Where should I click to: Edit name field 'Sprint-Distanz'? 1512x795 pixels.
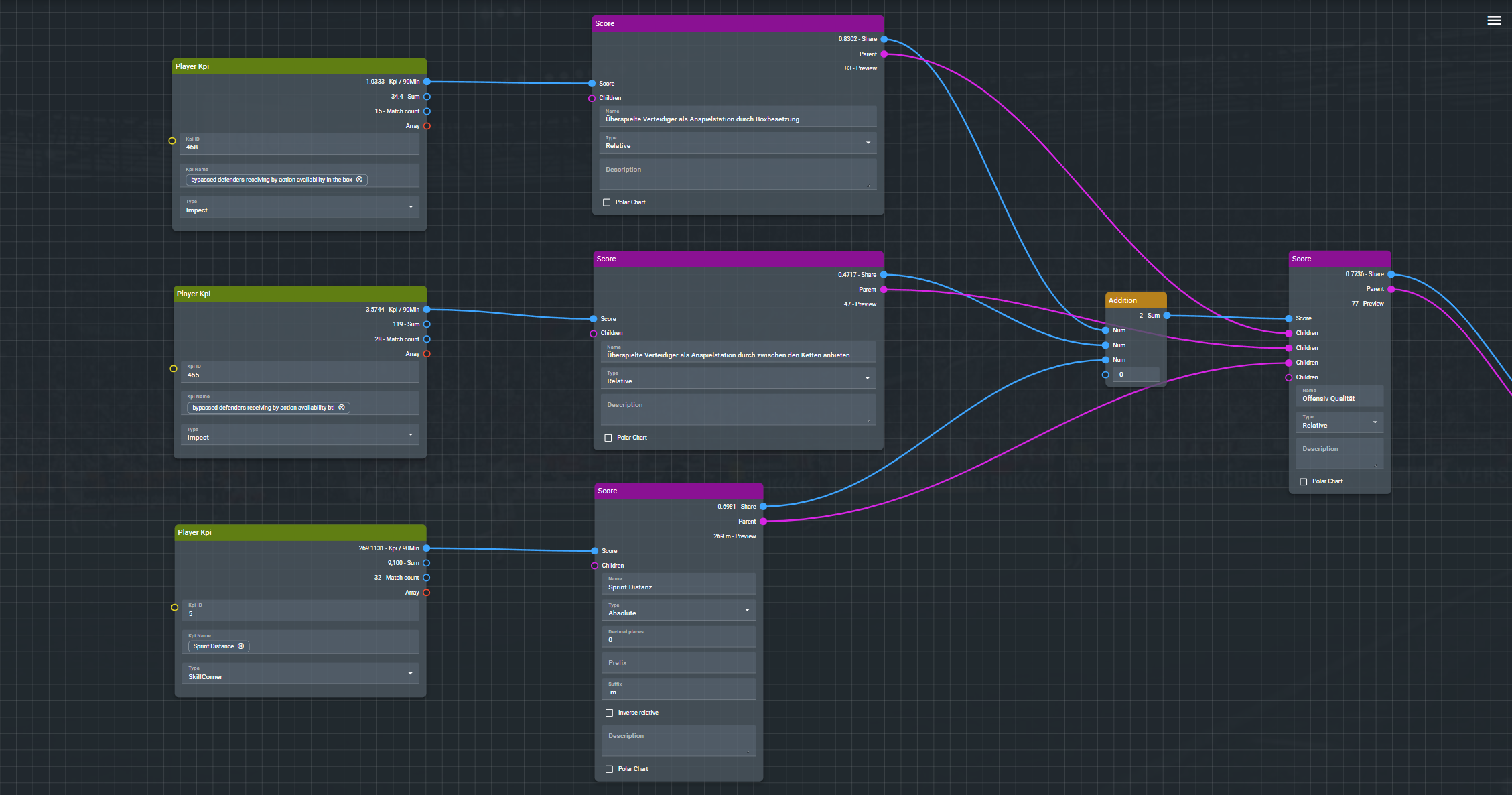click(679, 584)
